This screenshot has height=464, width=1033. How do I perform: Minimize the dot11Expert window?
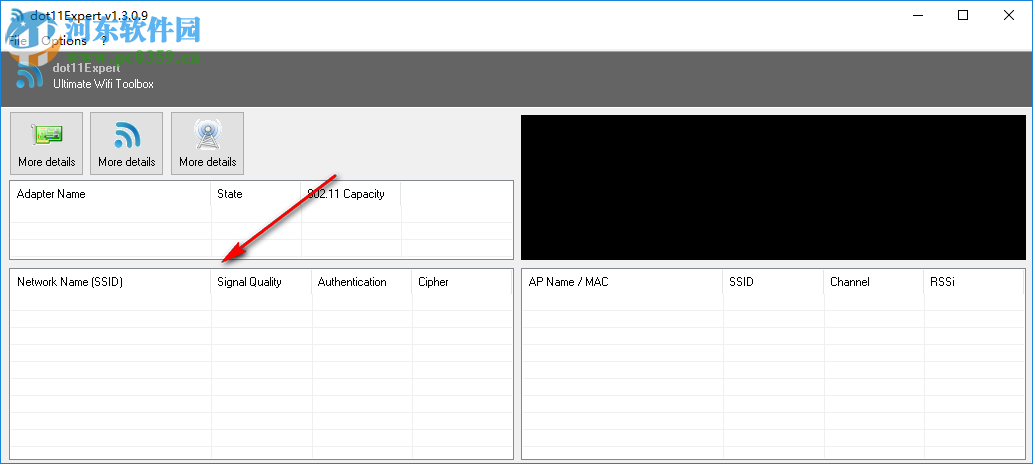[x=917, y=15]
